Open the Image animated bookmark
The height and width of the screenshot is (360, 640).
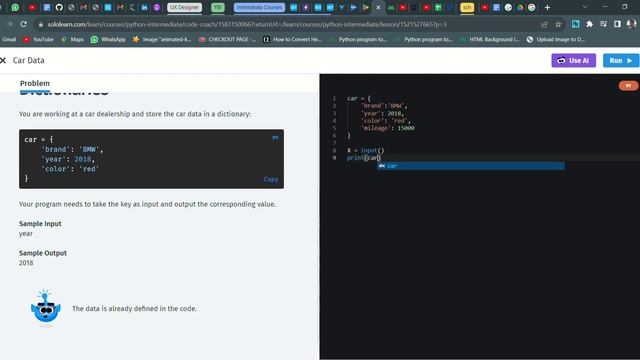click(162, 39)
